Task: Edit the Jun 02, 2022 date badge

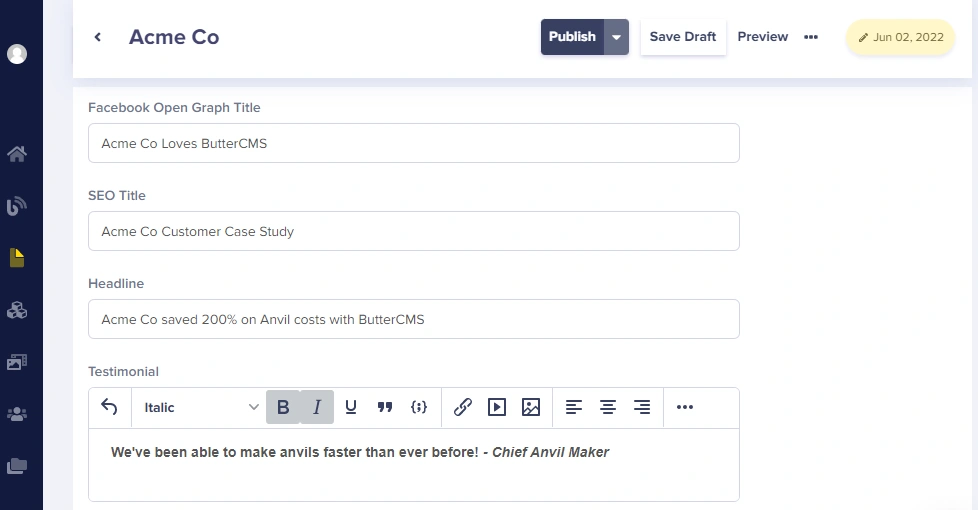Action: click(901, 37)
